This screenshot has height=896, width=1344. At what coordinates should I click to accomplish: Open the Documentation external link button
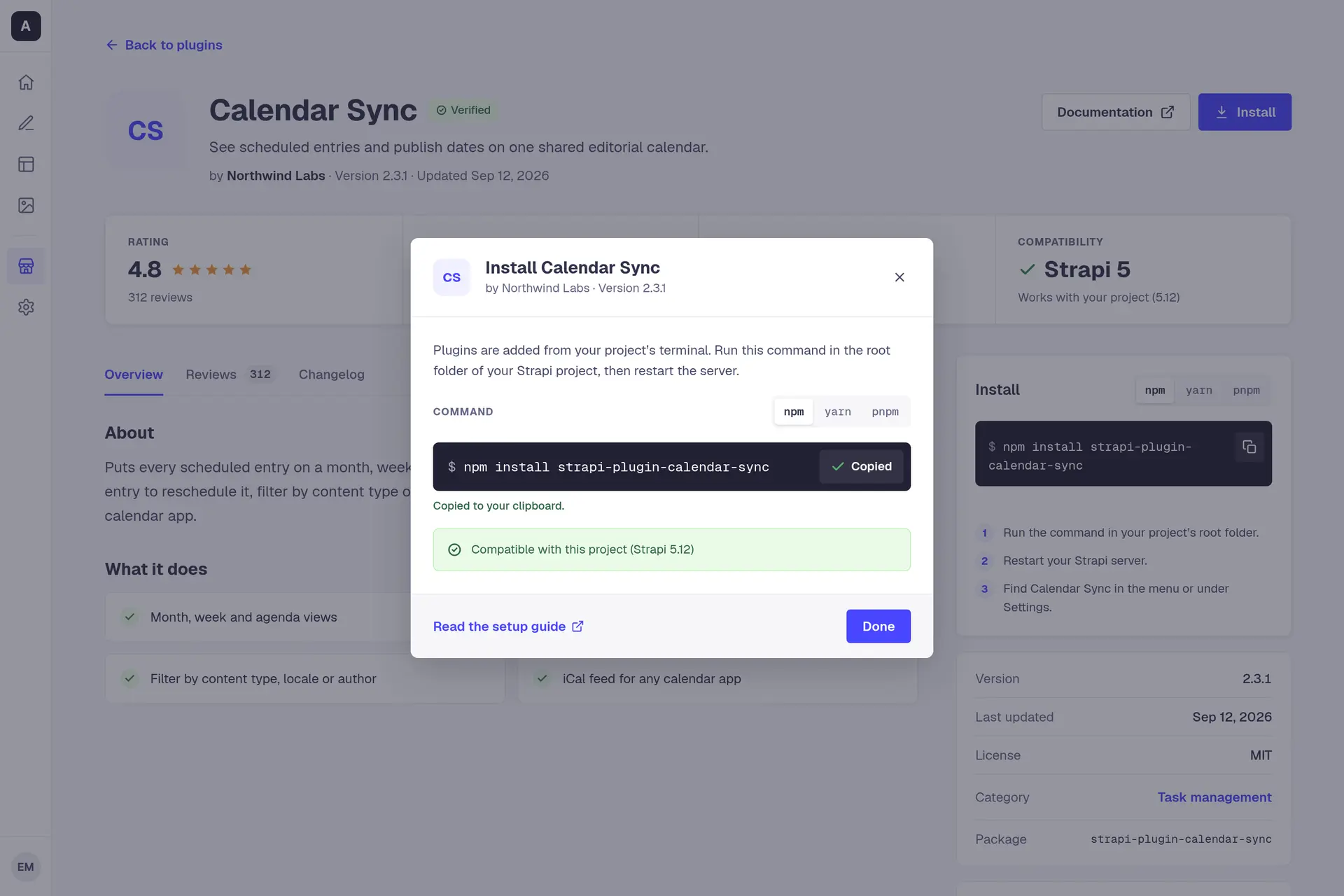click(1115, 112)
